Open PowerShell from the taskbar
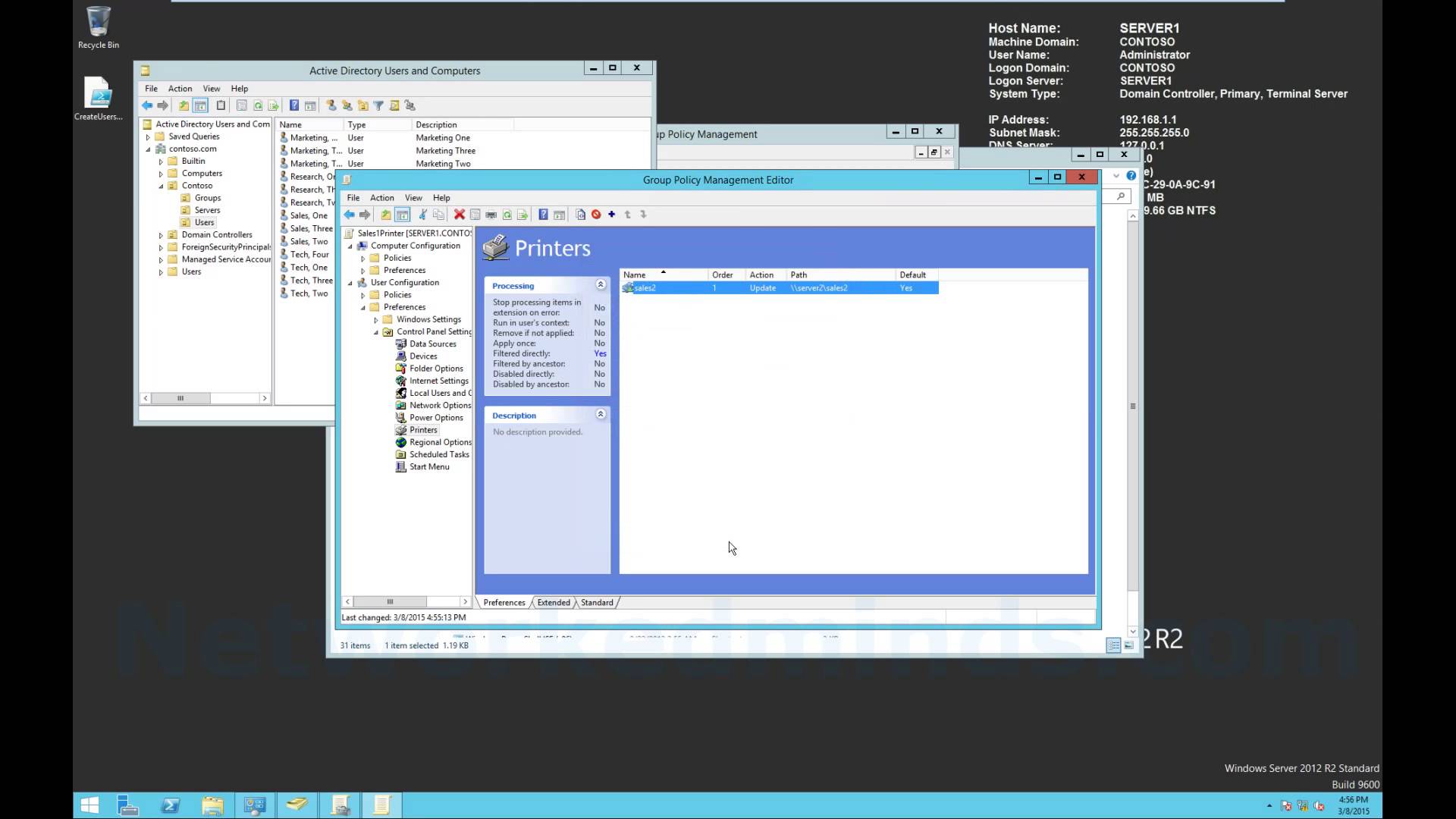Viewport: 1456px width, 819px height. pos(171,805)
